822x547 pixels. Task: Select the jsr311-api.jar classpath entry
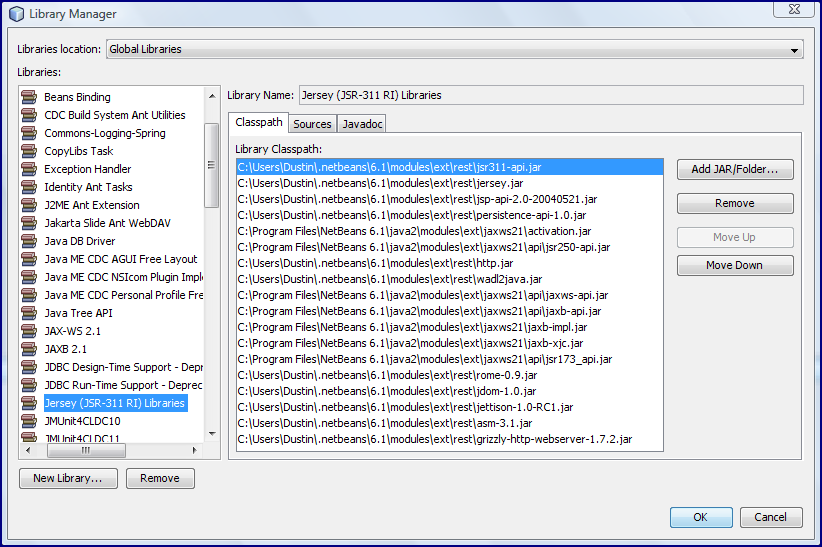tap(450, 167)
